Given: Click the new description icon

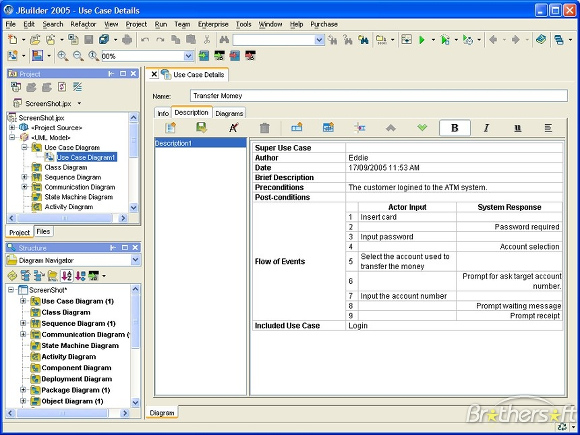Looking at the screenshot, I should click(x=171, y=128).
